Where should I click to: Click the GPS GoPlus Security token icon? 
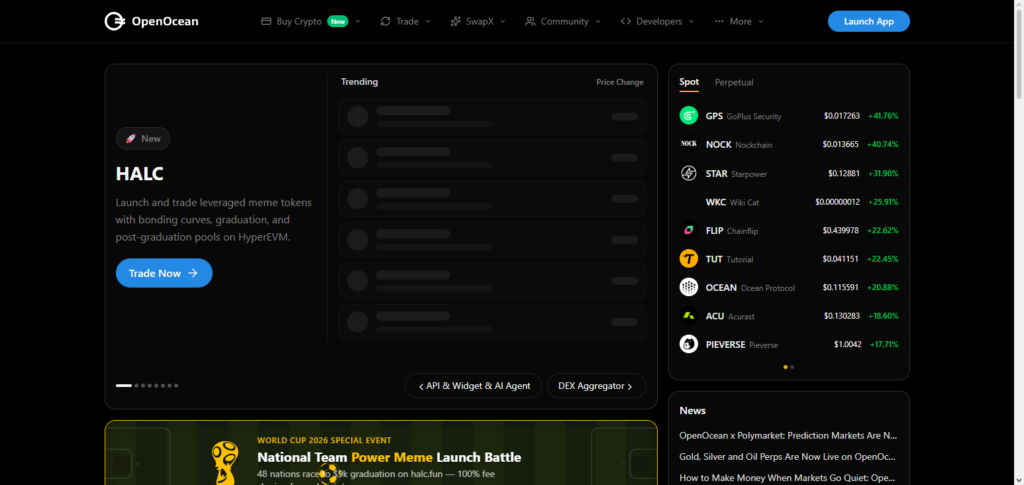click(688, 116)
